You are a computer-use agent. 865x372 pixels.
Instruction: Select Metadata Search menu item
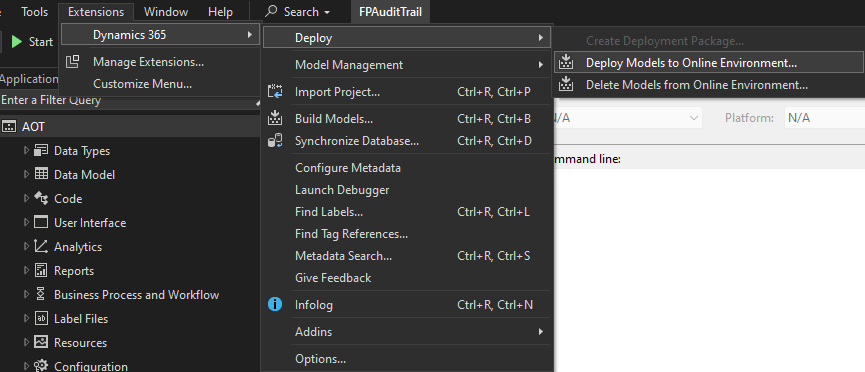pyautogui.click(x=407, y=256)
